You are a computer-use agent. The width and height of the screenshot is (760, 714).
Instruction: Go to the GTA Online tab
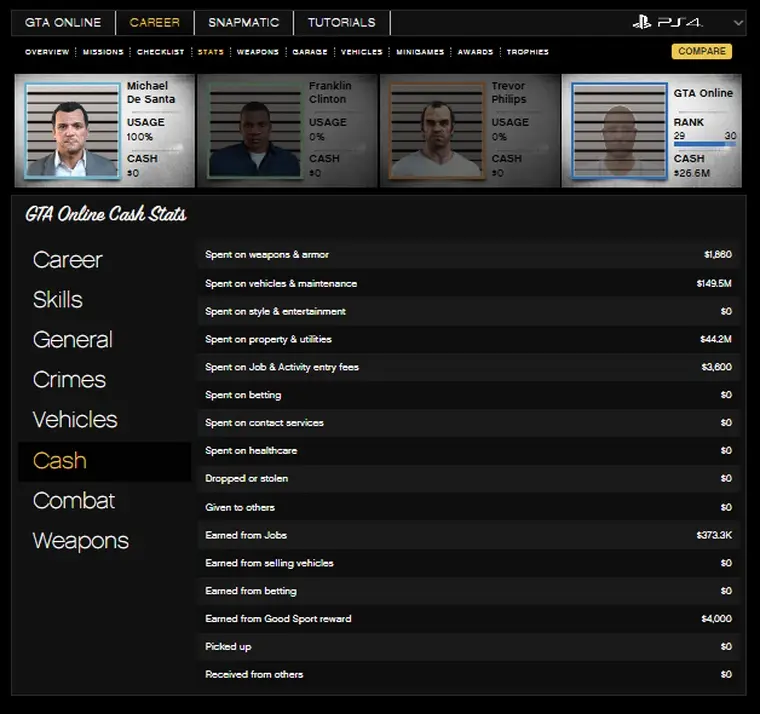point(63,22)
